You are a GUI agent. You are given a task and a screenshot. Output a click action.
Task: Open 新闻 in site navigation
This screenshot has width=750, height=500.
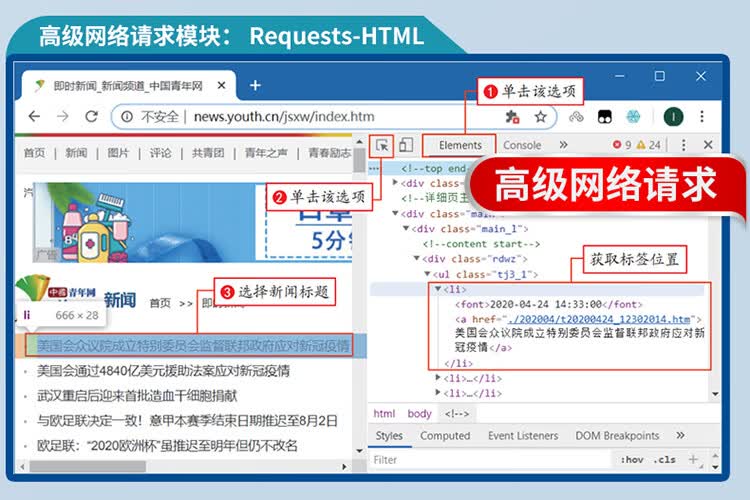click(76, 153)
